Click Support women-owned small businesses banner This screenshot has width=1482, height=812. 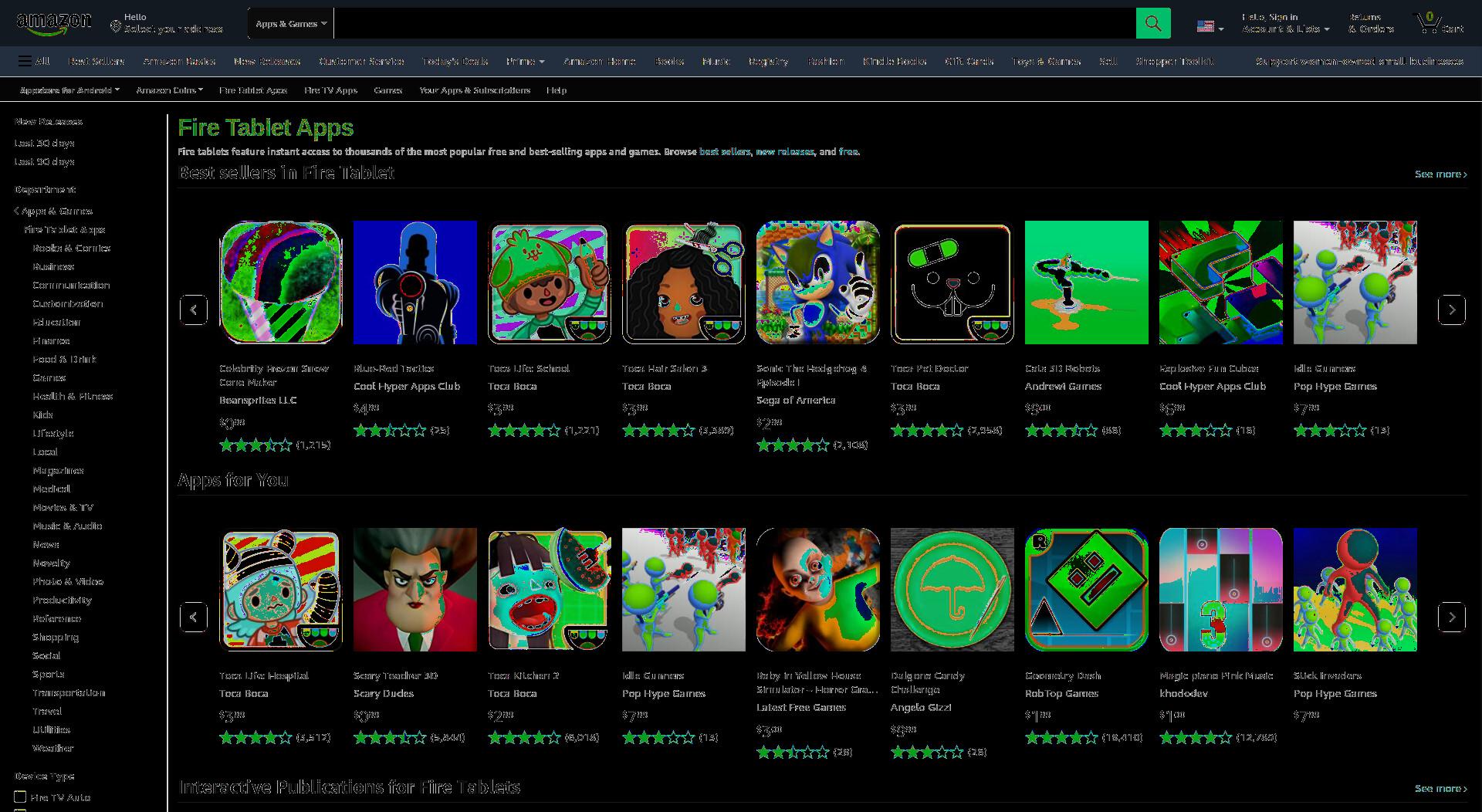point(1359,61)
